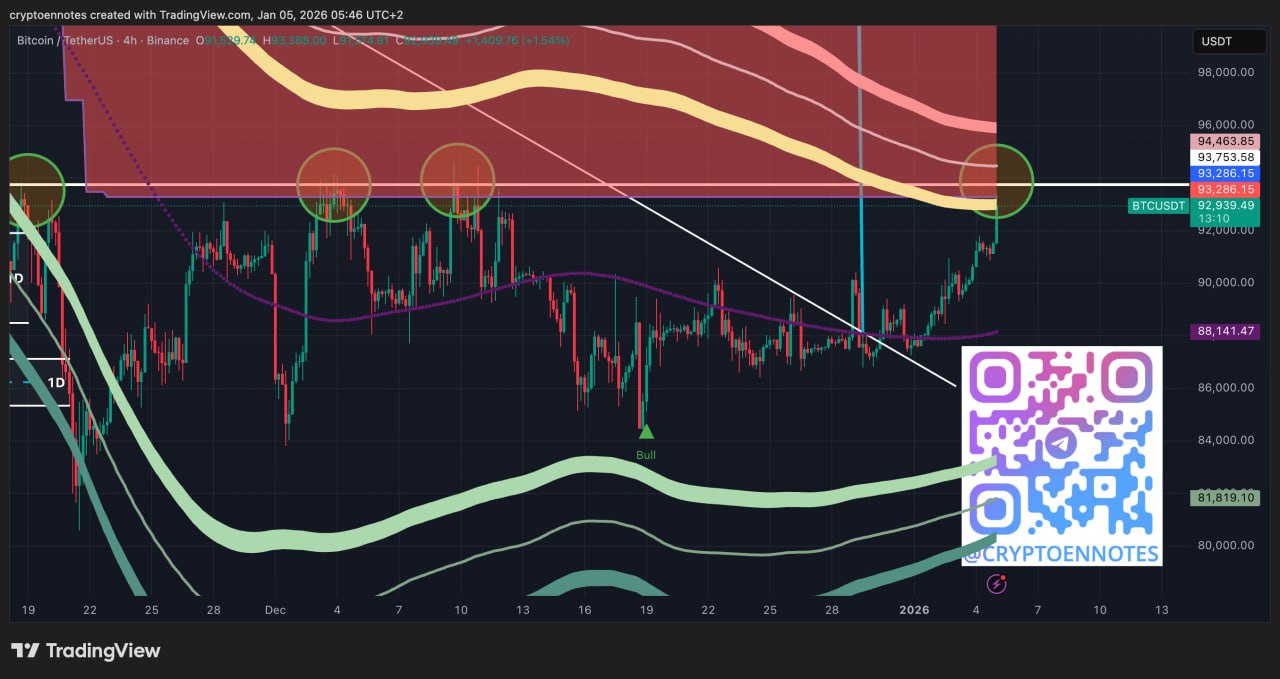The height and width of the screenshot is (679, 1280).
Task: Click the @CRYPTOENNOTES handle text
Action: click(1061, 554)
